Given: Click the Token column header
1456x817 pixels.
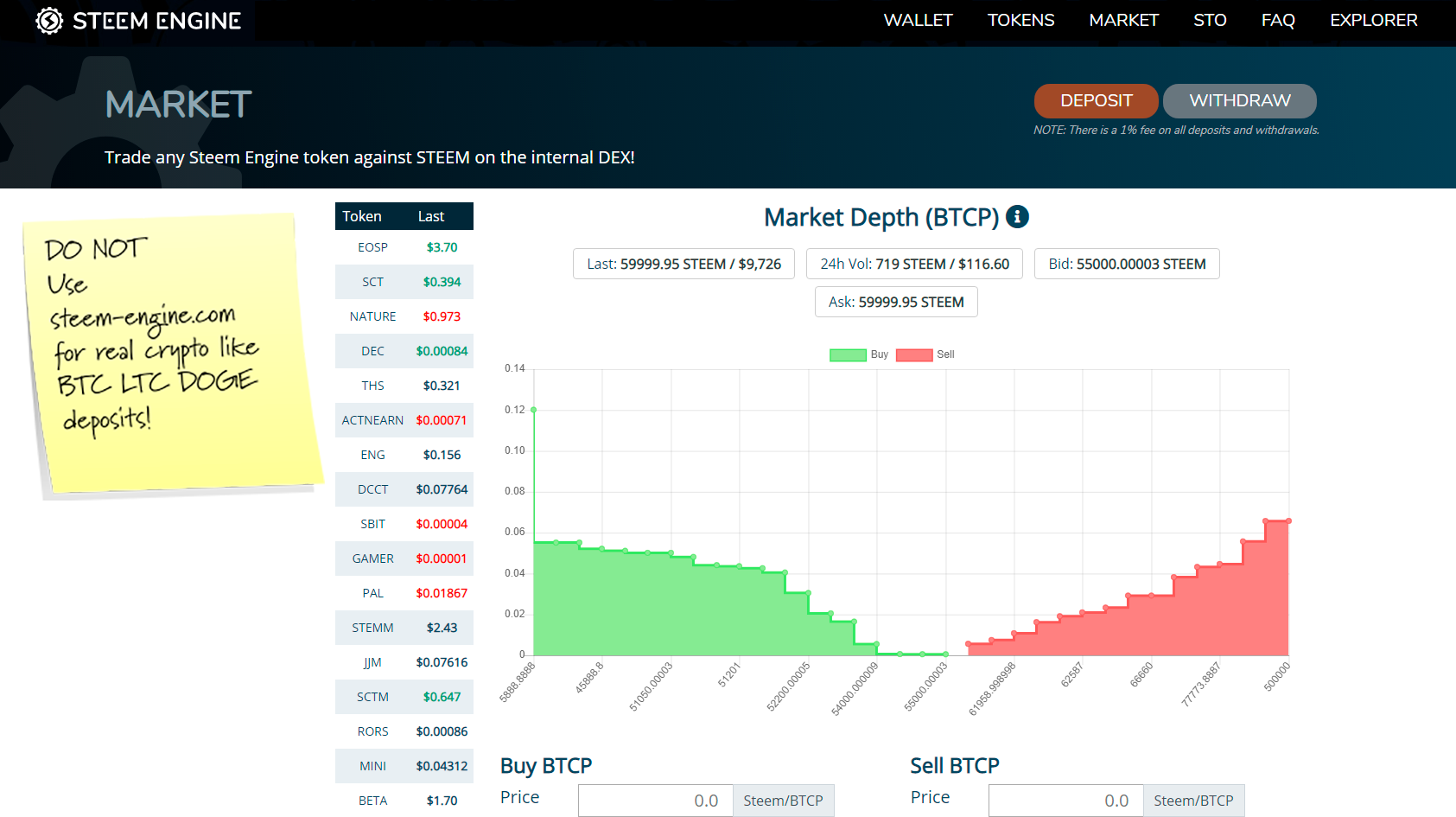Looking at the screenshot, I should pyautogui.click(x=362, y=216).
